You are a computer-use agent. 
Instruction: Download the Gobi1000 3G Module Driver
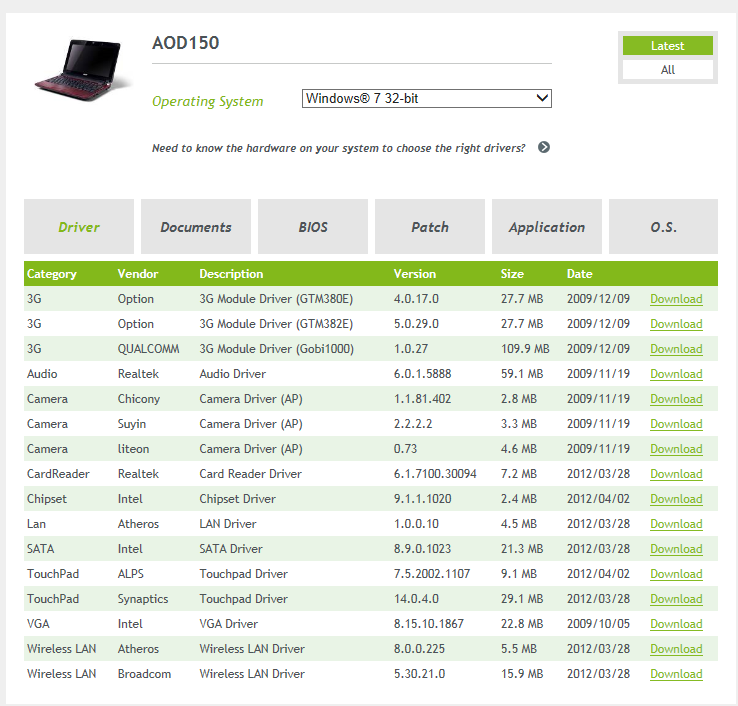[x=676, y=349]
